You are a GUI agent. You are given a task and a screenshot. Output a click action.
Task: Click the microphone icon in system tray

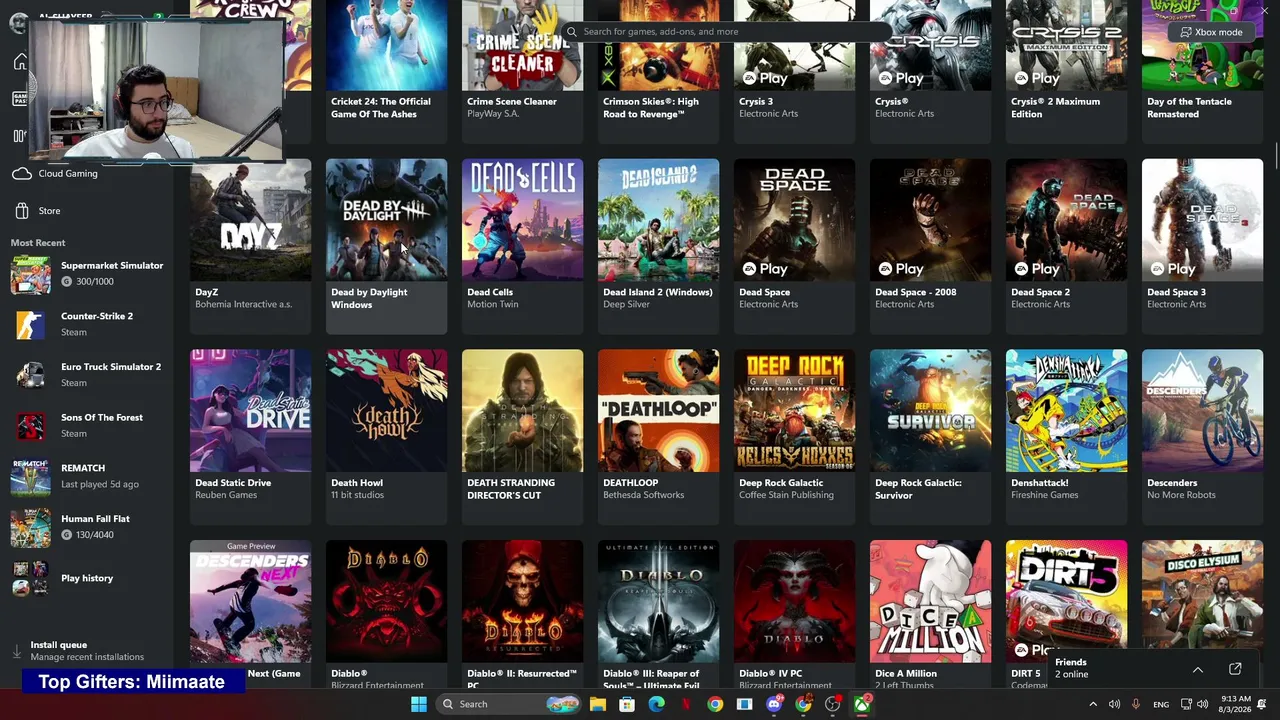tap(1136, 704)
